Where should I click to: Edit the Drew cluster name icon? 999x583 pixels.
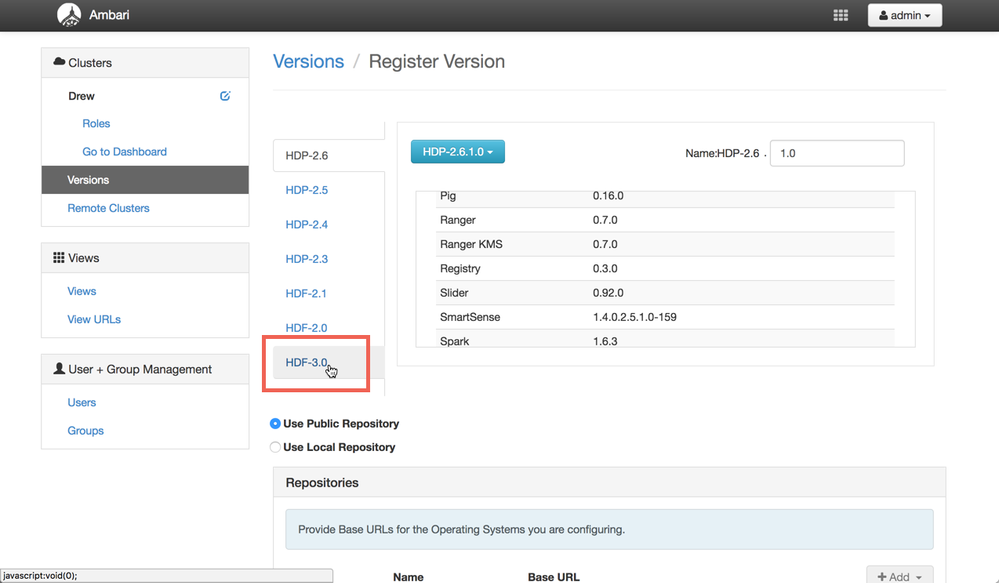tap(225, 96)
